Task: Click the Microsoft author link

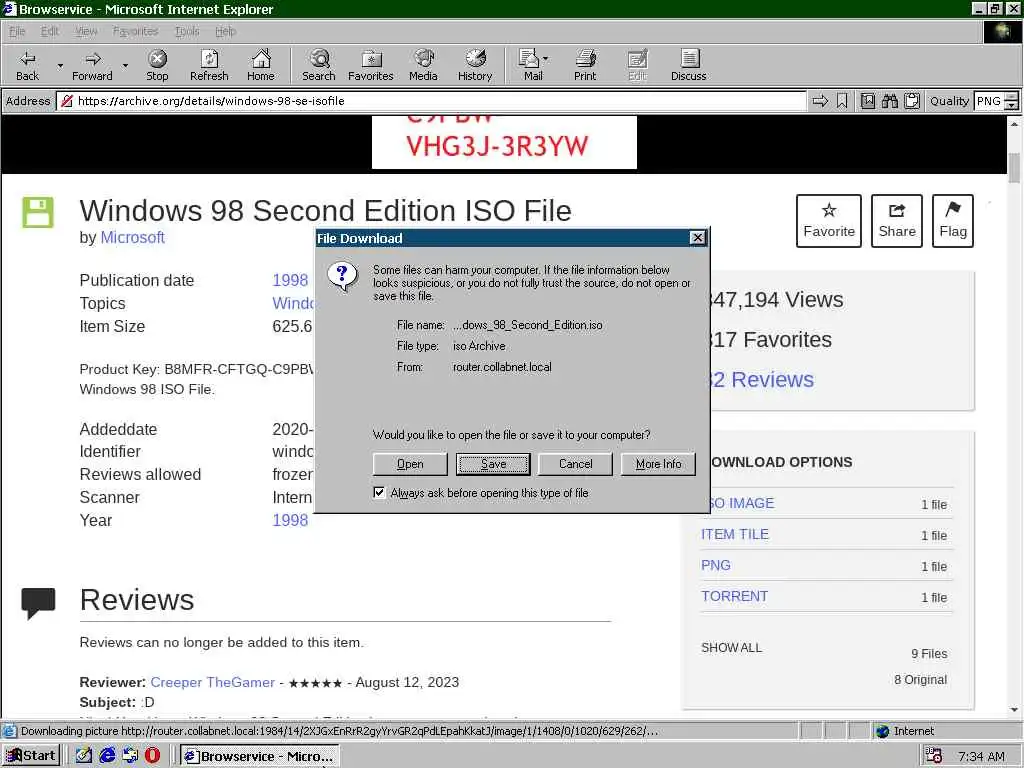Action: pyautogui.click(x=133, y=237)
